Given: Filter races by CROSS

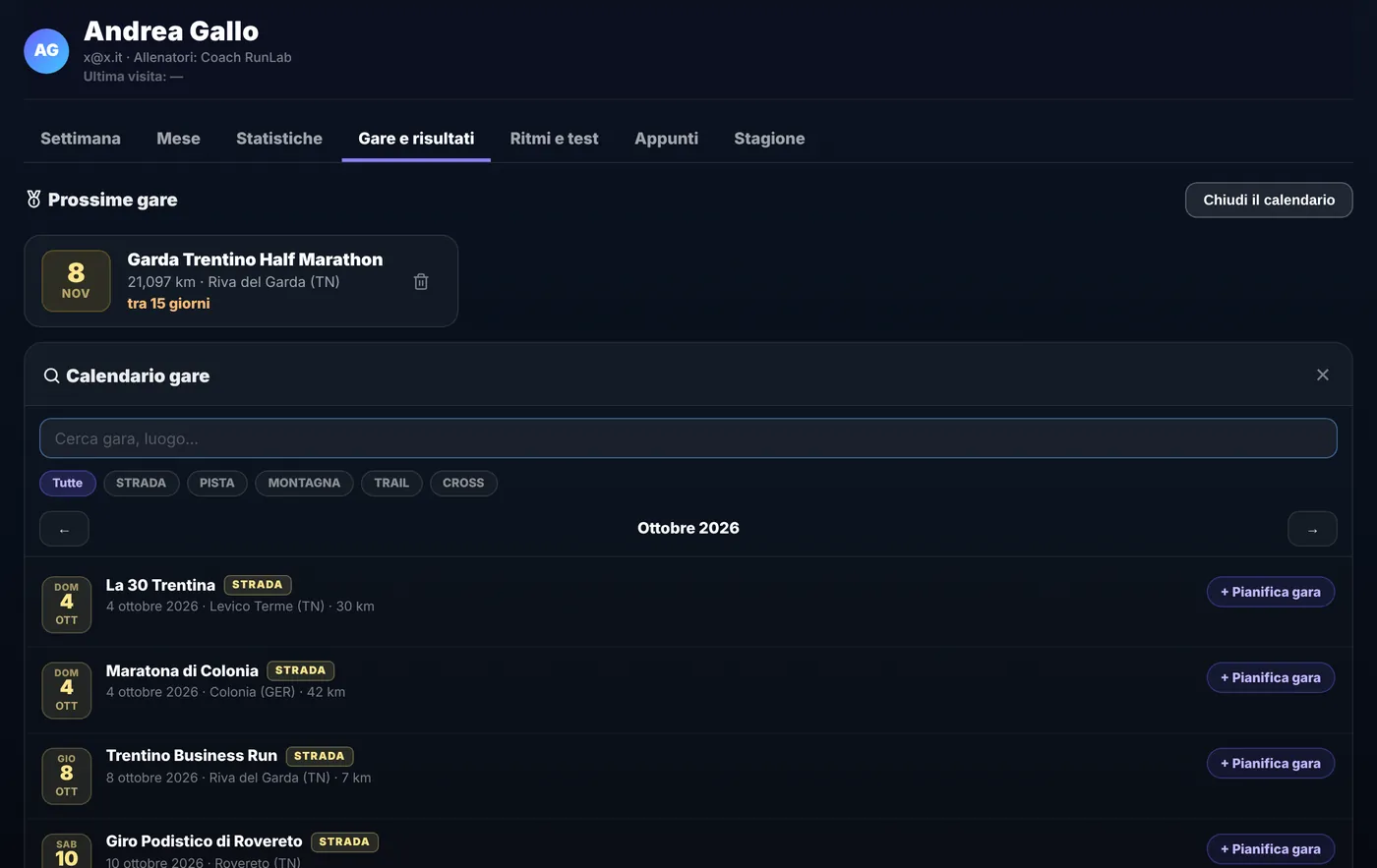Looking at the screenshot, I should tap(463, 483).
